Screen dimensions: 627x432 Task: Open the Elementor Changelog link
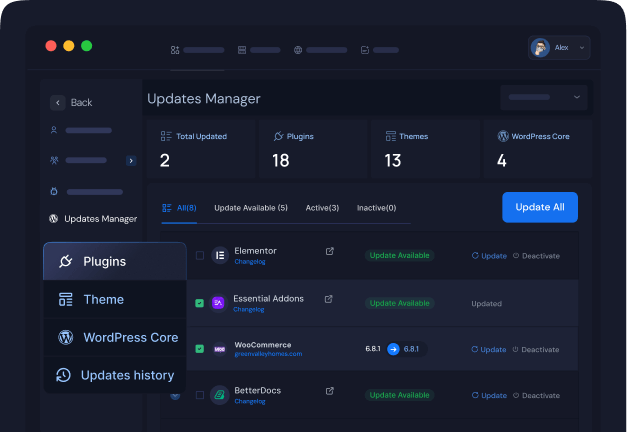pos(249,262)
